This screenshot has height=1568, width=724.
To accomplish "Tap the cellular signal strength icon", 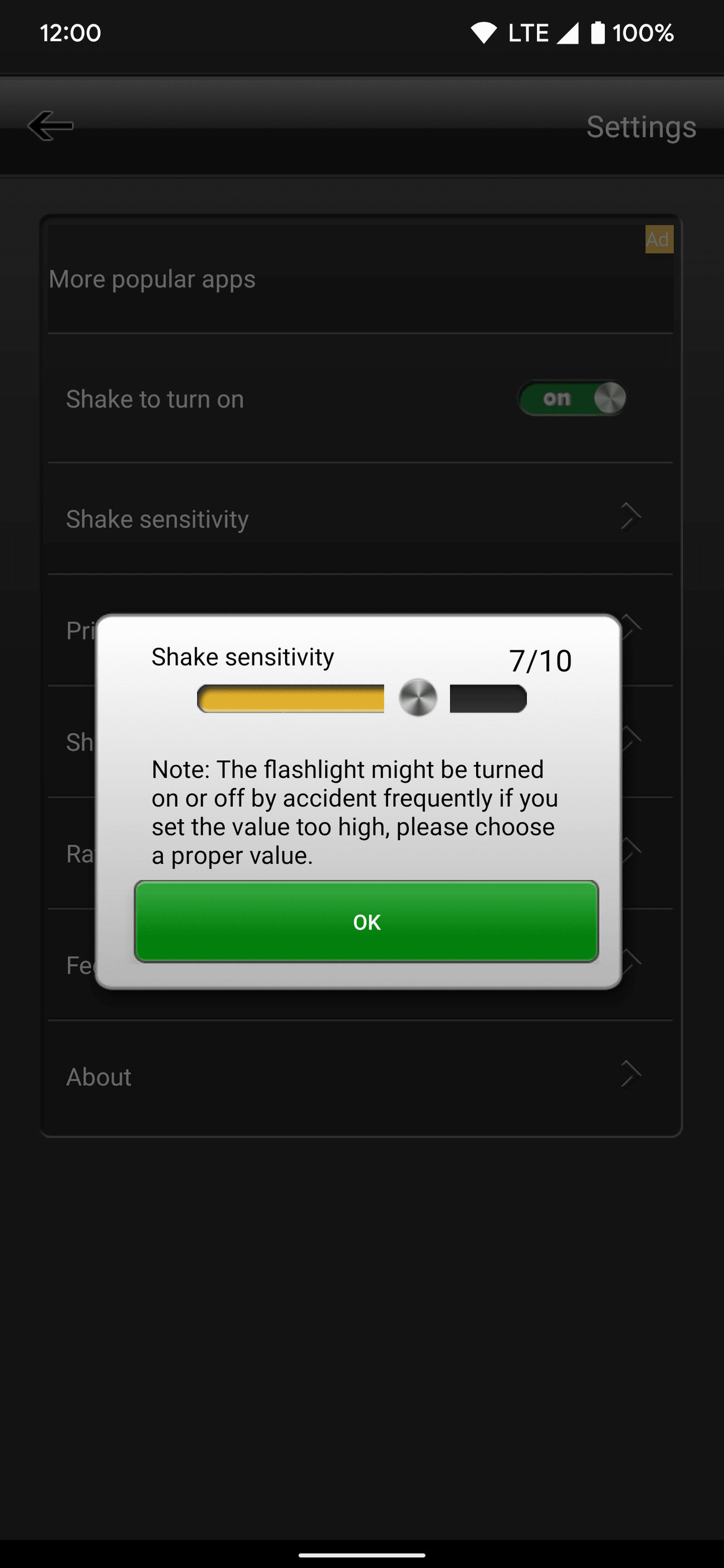I will pos(568,33).
